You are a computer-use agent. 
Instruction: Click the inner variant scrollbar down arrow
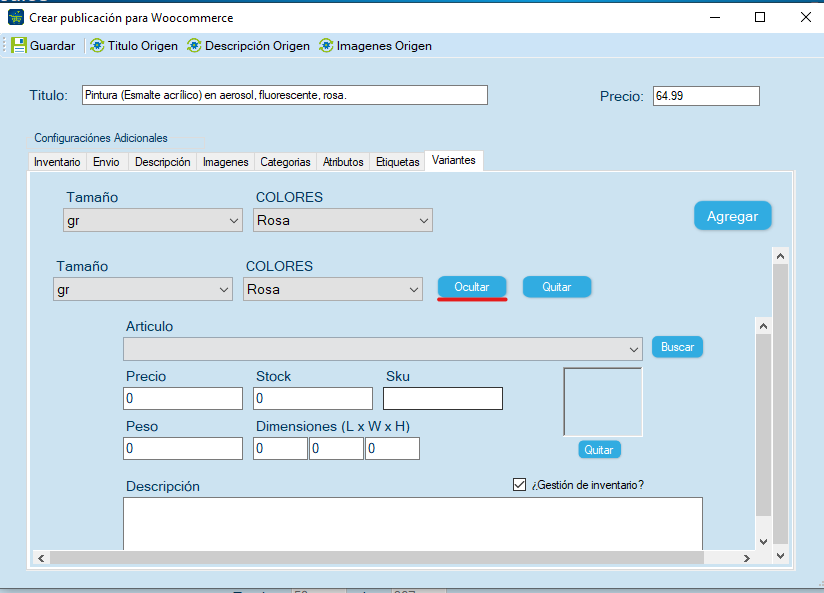(764, 541)
